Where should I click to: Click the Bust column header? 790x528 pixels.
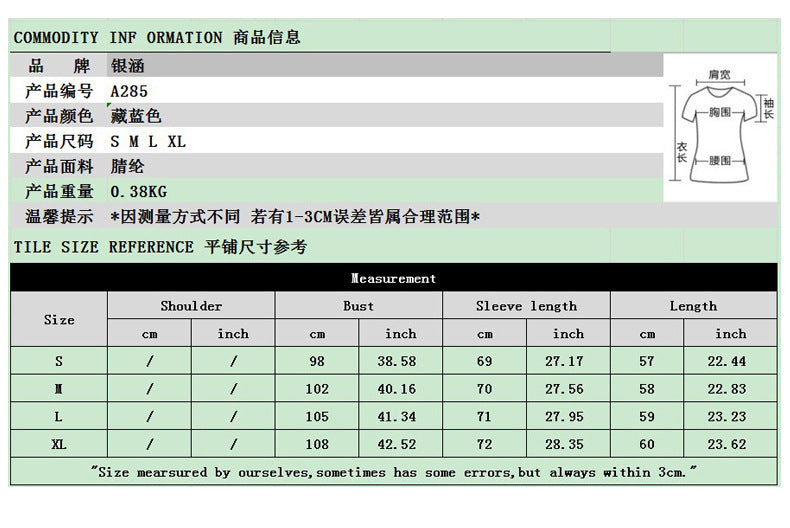[x=358, y=306]
